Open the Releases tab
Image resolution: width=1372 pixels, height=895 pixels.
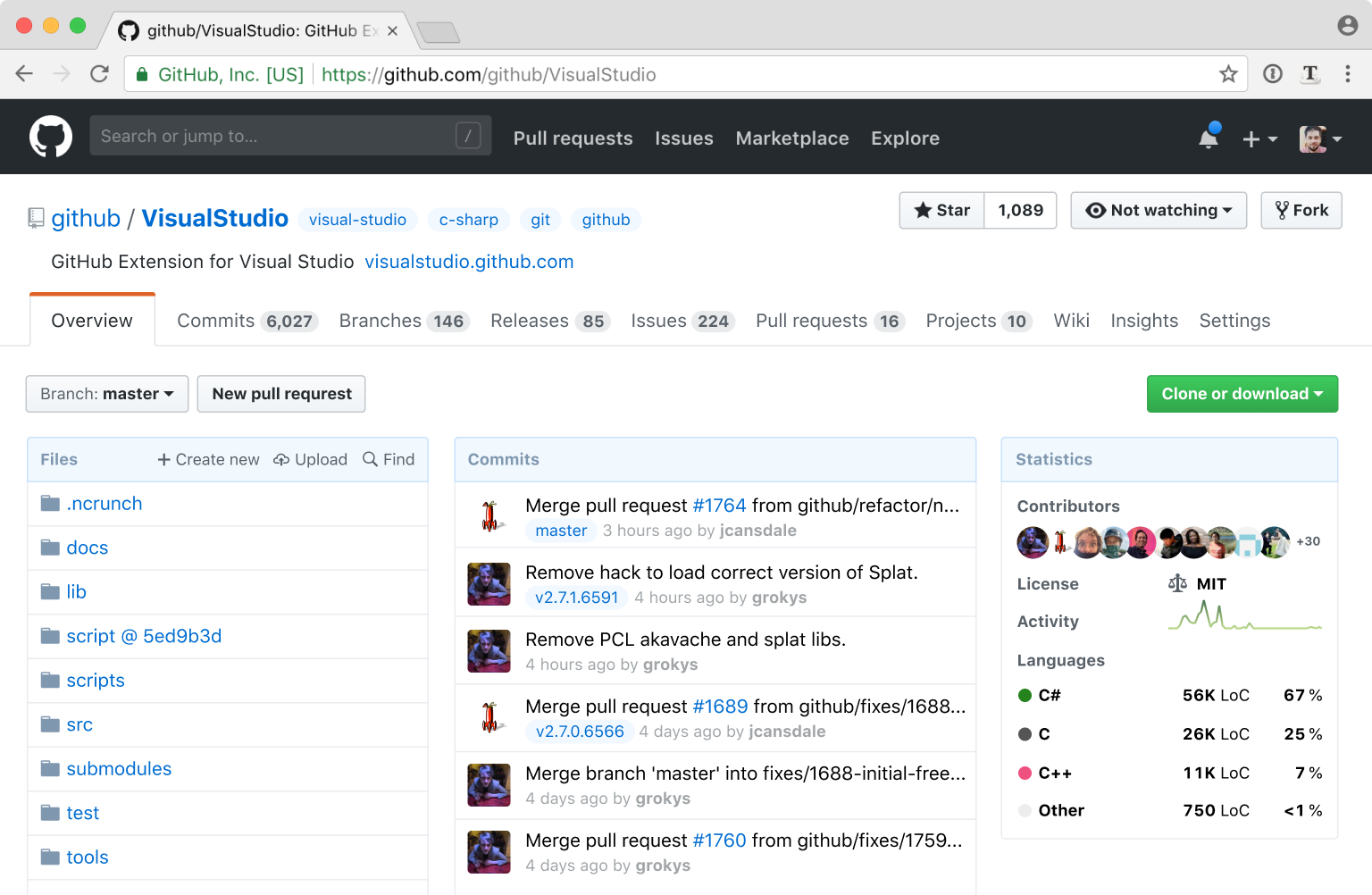tap(530, 321)
